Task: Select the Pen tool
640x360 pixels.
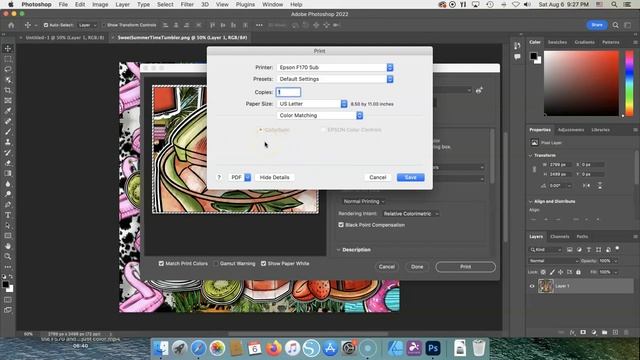Action: pyautogui.click(x=8, y=204)
